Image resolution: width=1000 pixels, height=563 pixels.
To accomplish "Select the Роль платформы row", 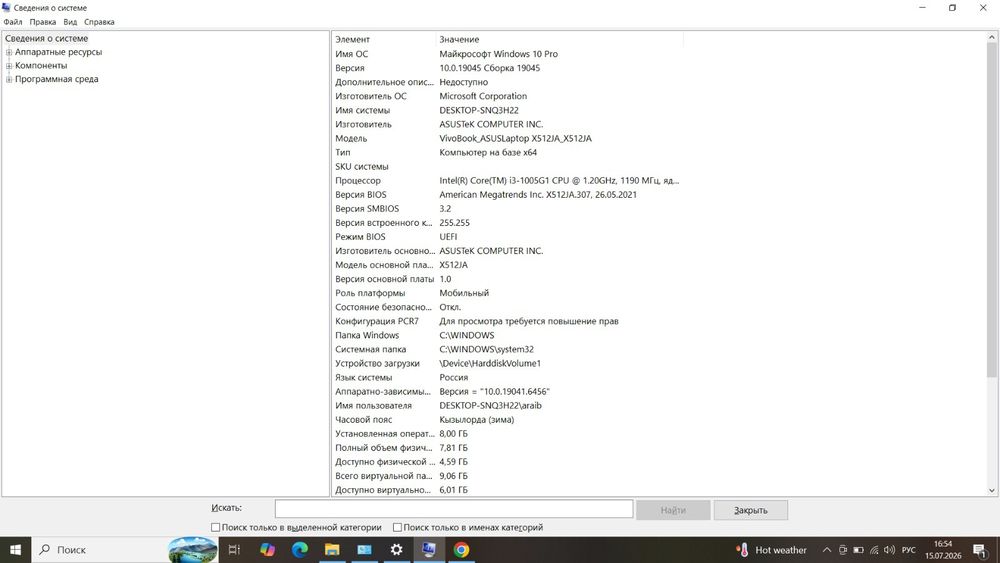I will (x=508, y=293).
